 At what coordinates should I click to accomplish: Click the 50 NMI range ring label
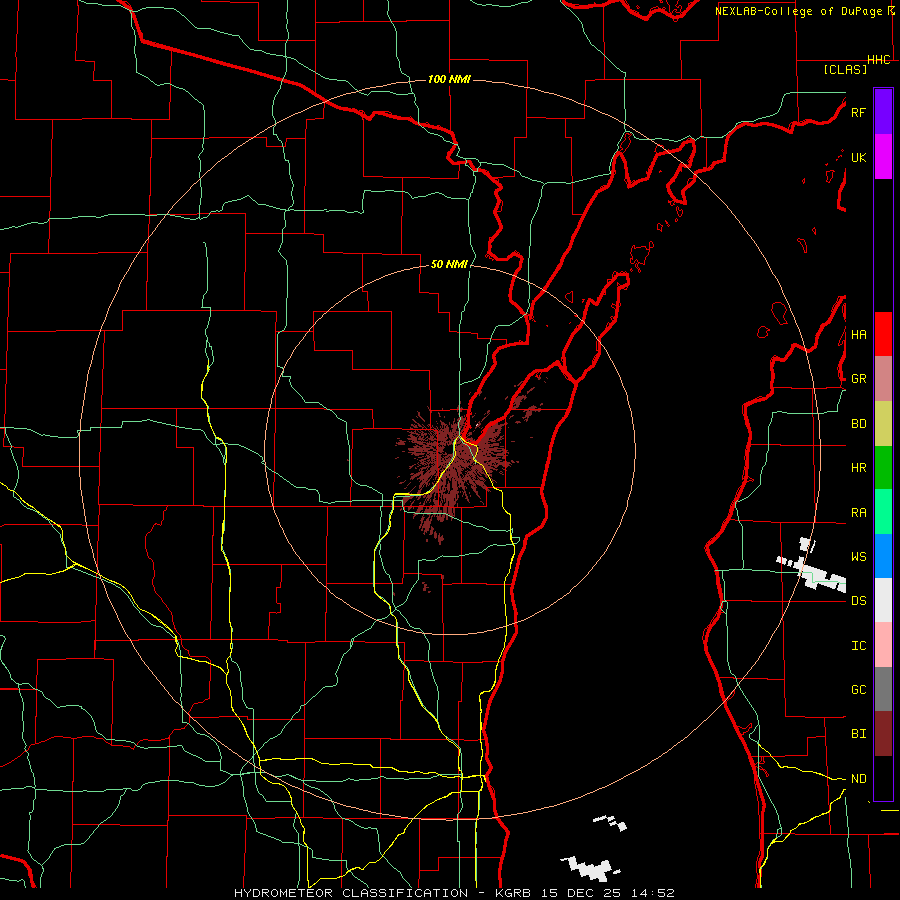point(449,264)
